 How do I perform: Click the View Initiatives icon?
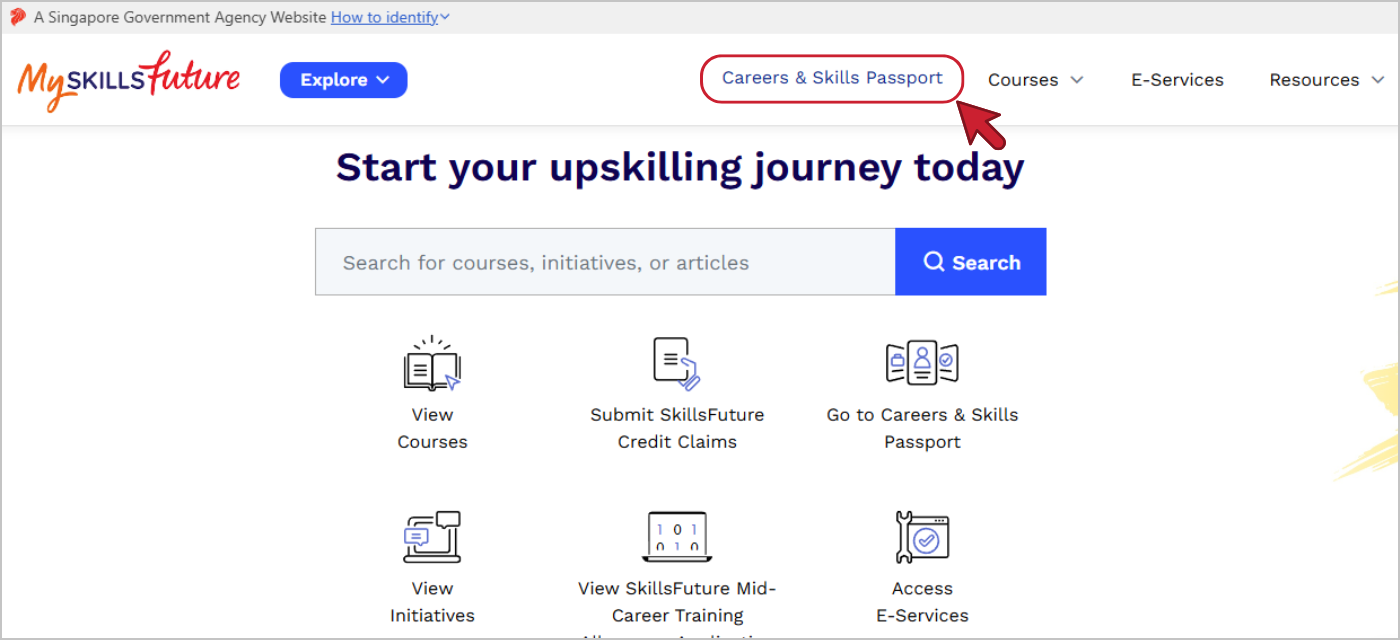click(x=432, y=537)
